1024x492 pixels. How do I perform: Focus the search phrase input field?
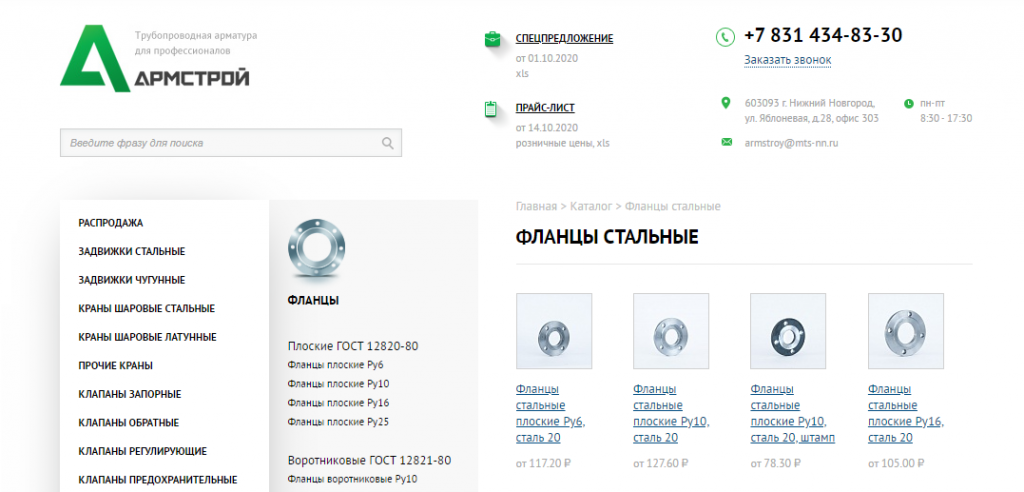point(220,143)
